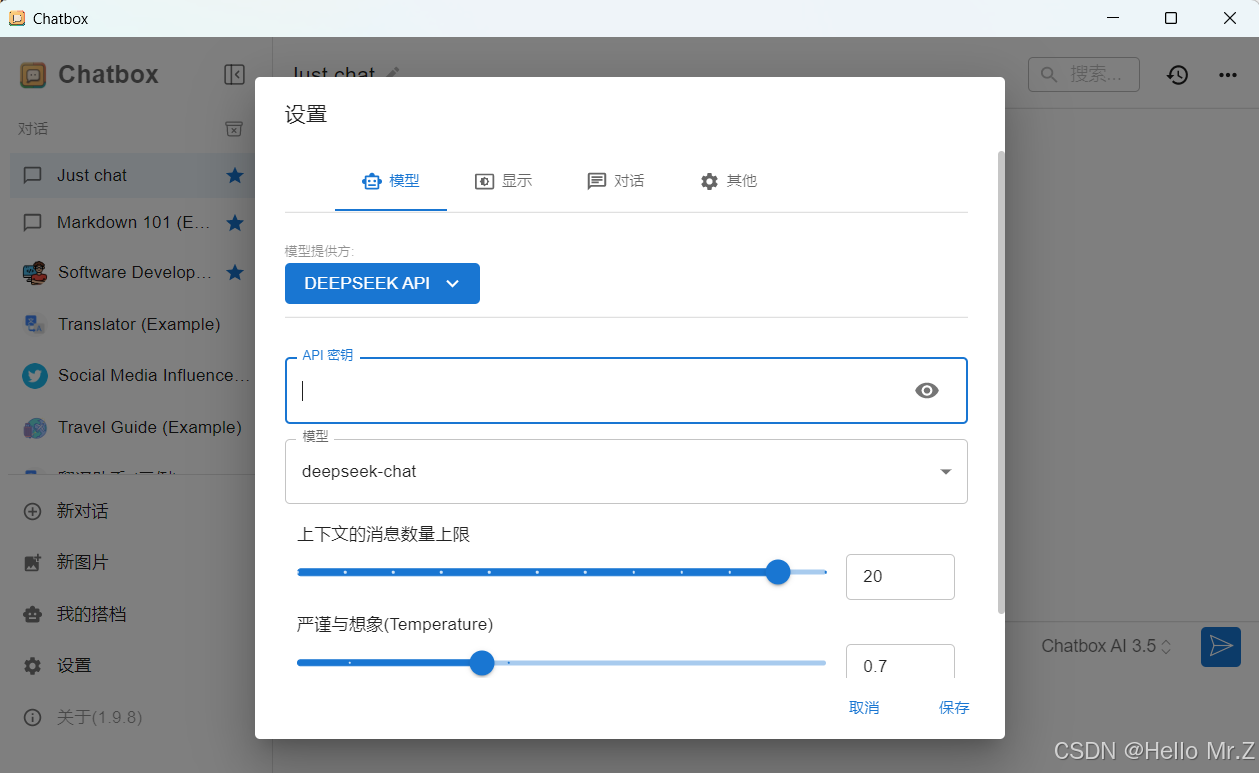Viewport: 1259px width, 773px height.
Task: Click the 搜索 search field
Action: tap(1084, 75)
